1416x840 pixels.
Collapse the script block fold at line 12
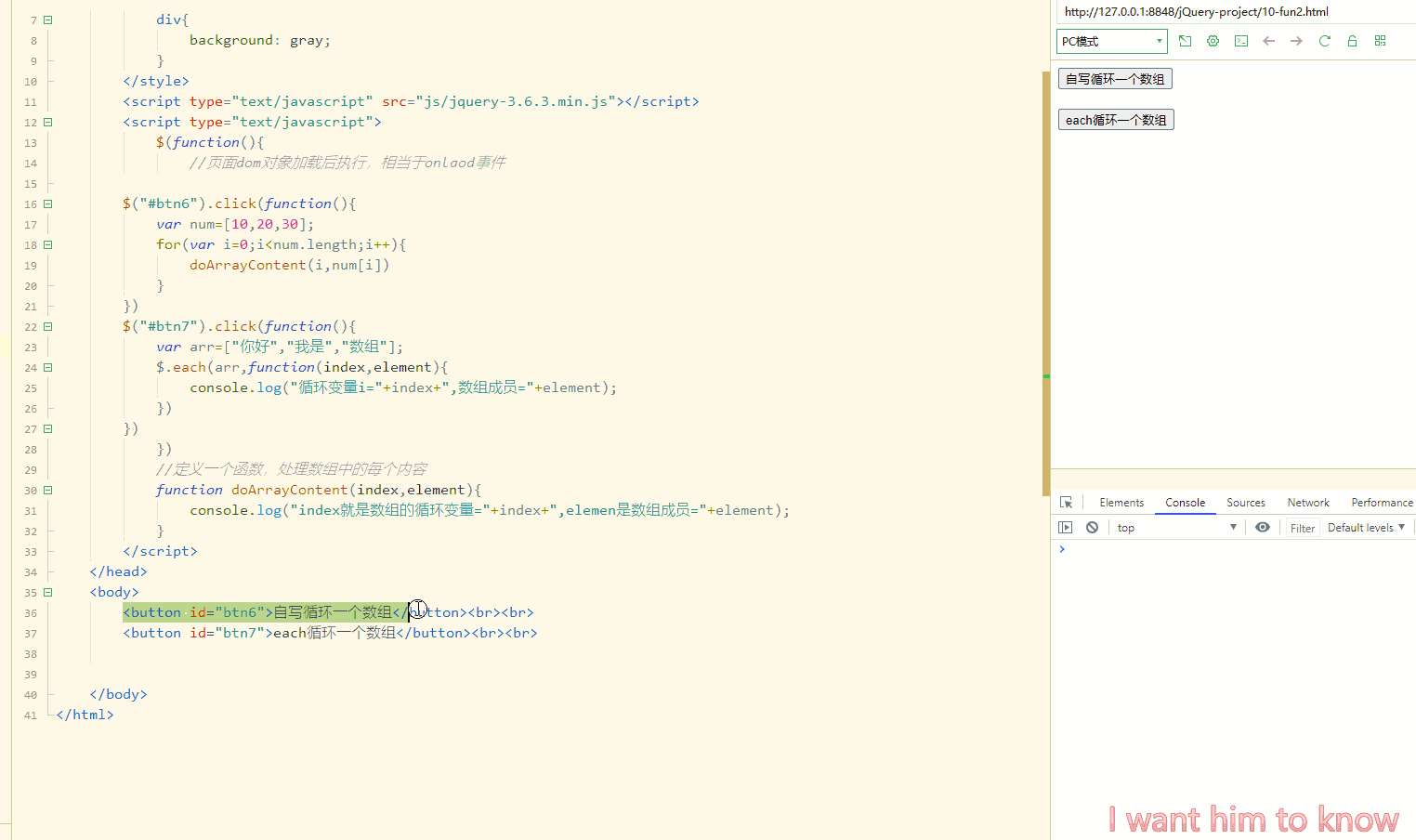tap(48, 122)
